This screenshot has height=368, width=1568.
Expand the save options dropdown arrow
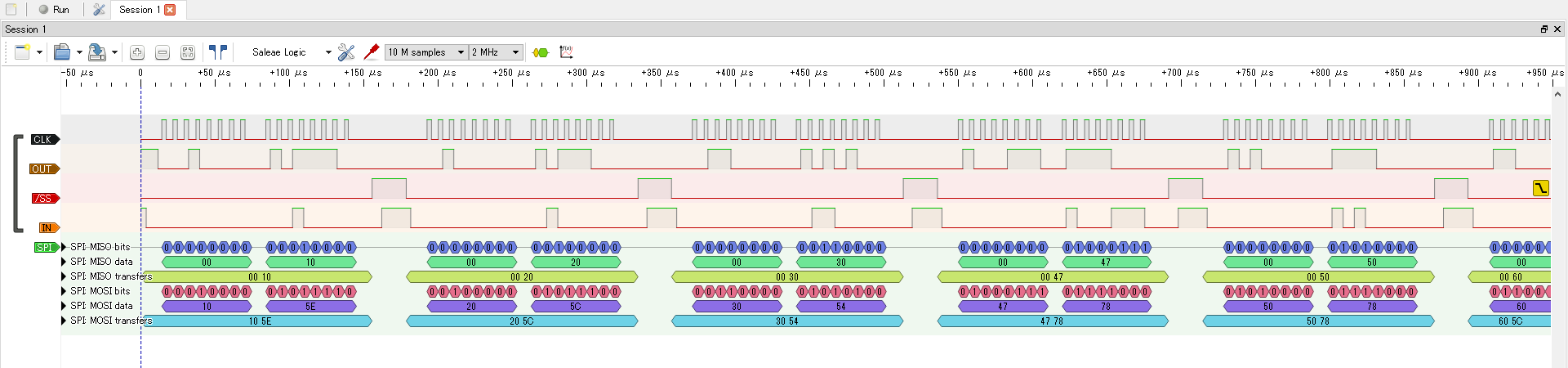coord(114,52)
